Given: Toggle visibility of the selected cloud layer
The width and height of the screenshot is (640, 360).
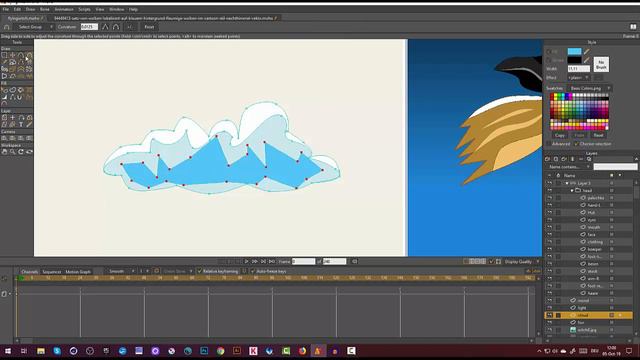Looking at the screenshot, I should click(x=549, y=315).
